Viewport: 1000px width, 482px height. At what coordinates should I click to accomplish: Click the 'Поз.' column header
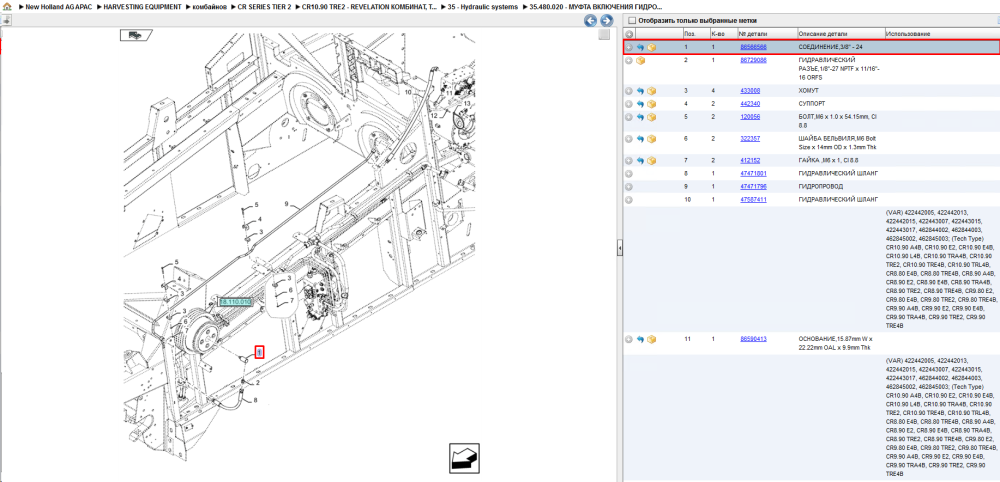[689, 34]
